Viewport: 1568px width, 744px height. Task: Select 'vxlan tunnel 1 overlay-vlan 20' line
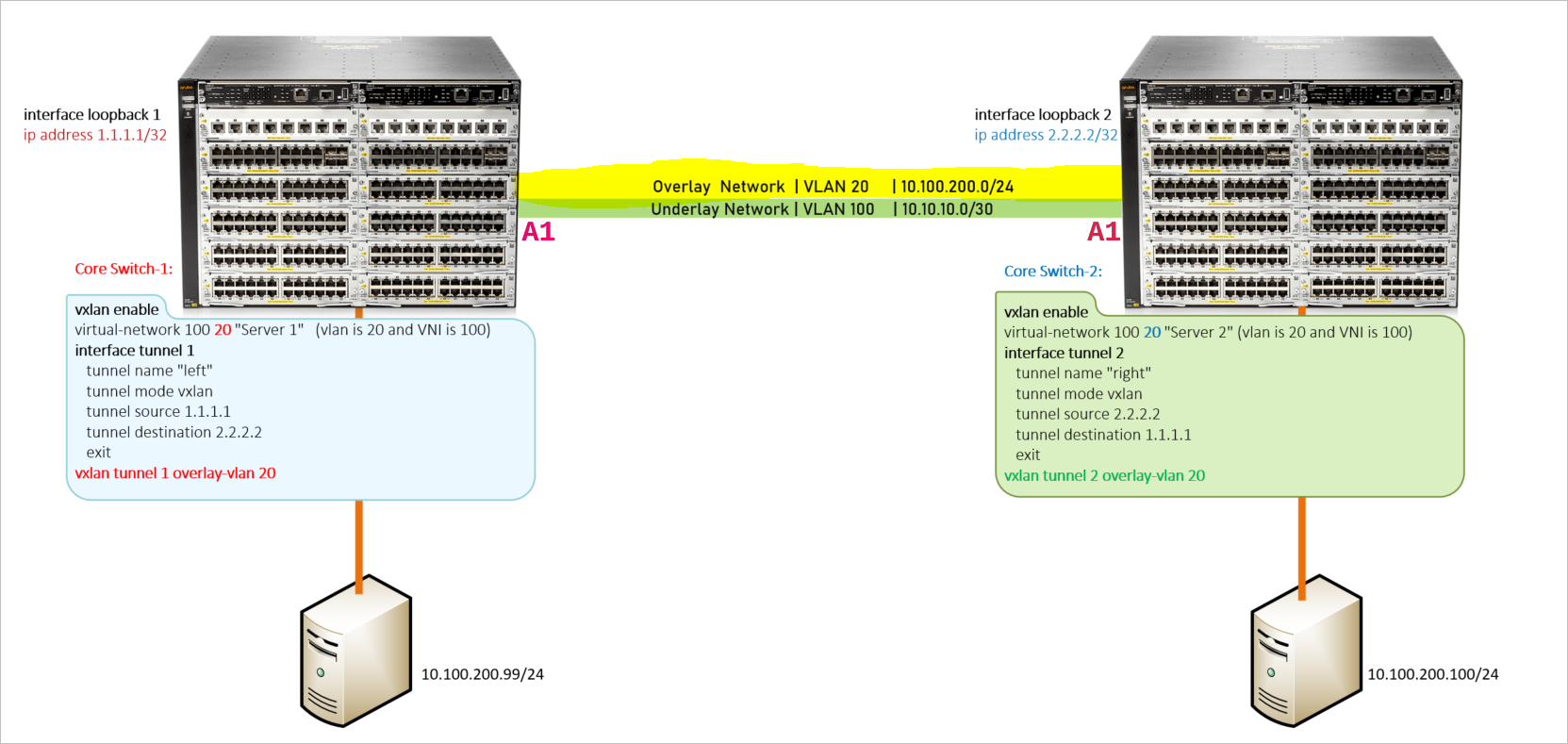175,473
